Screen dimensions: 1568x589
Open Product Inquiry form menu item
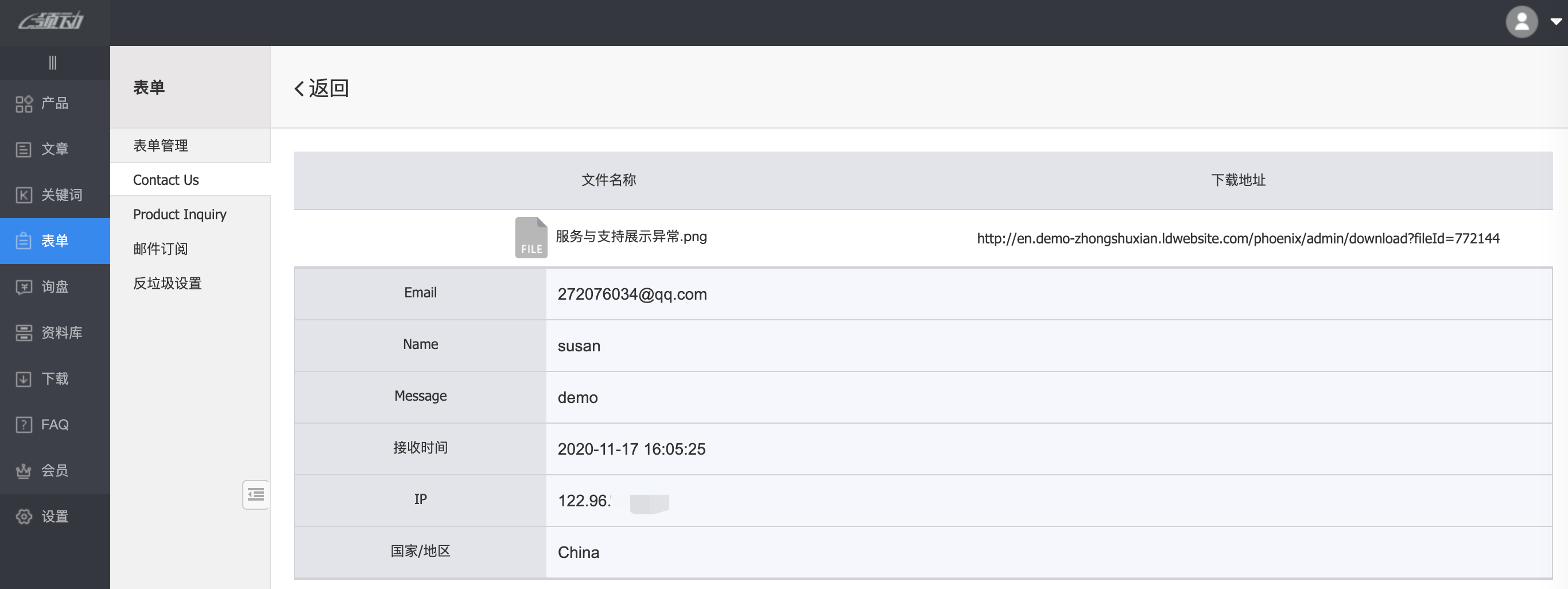180,214
